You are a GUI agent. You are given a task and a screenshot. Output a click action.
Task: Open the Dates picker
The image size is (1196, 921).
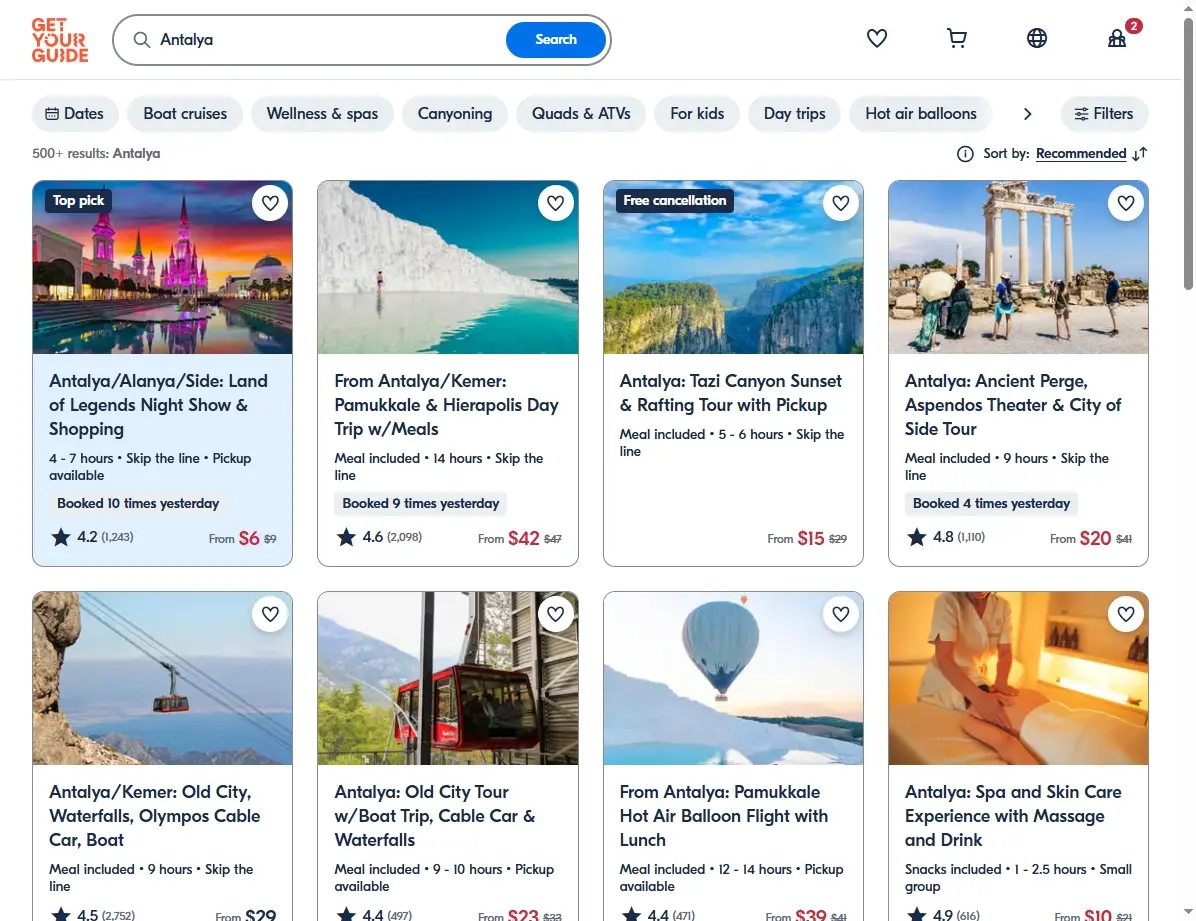click(x=75, y=114)
